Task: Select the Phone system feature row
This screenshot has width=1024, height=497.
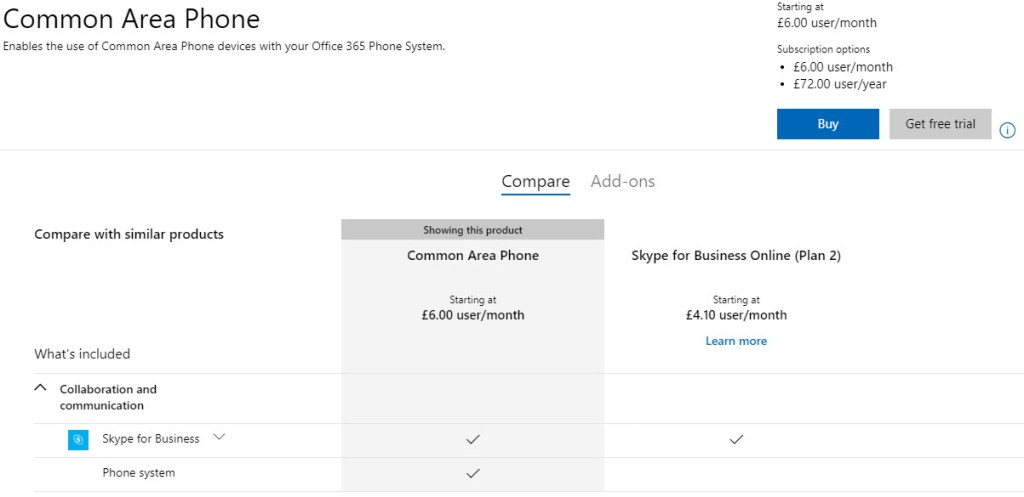Action: [x=138, y=473]
